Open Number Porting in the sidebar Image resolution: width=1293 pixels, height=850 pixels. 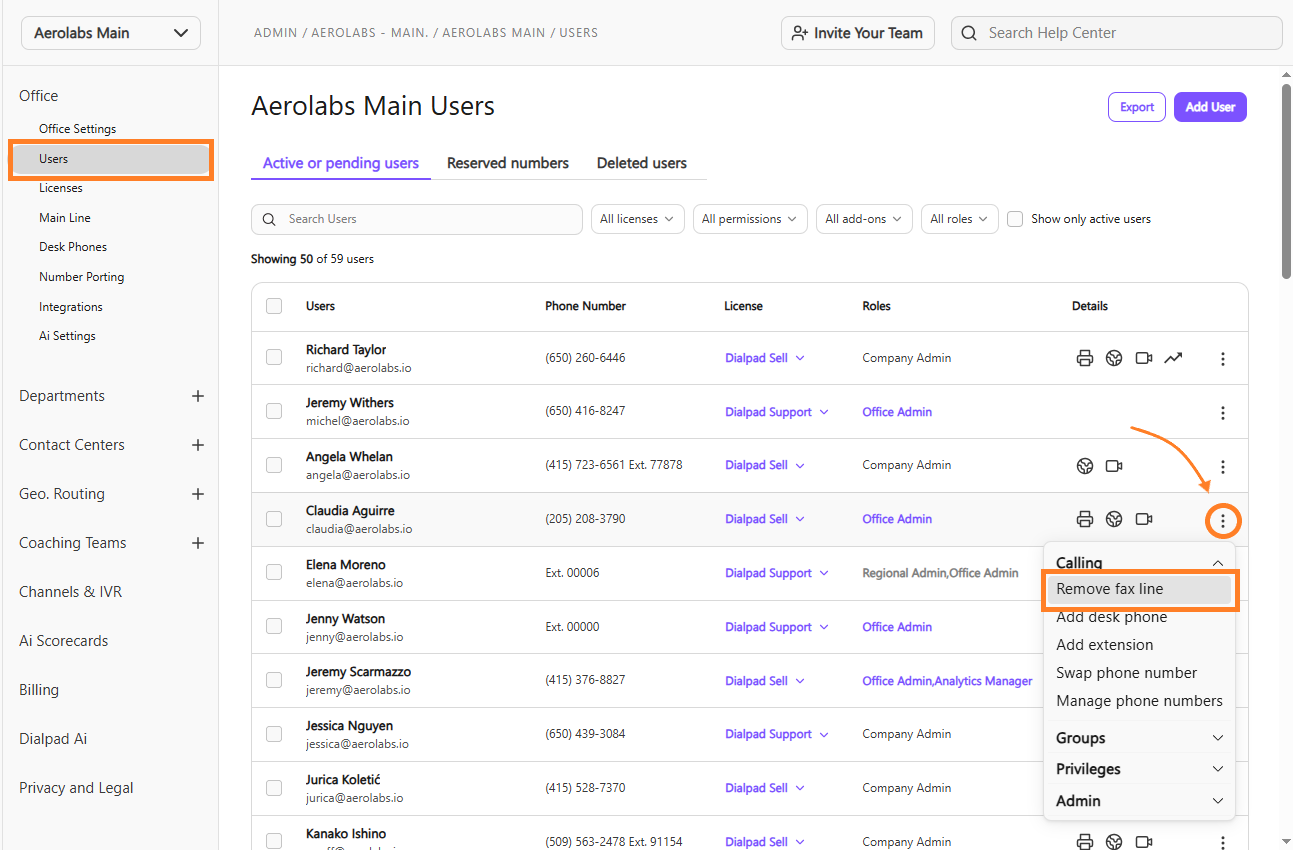82,277
